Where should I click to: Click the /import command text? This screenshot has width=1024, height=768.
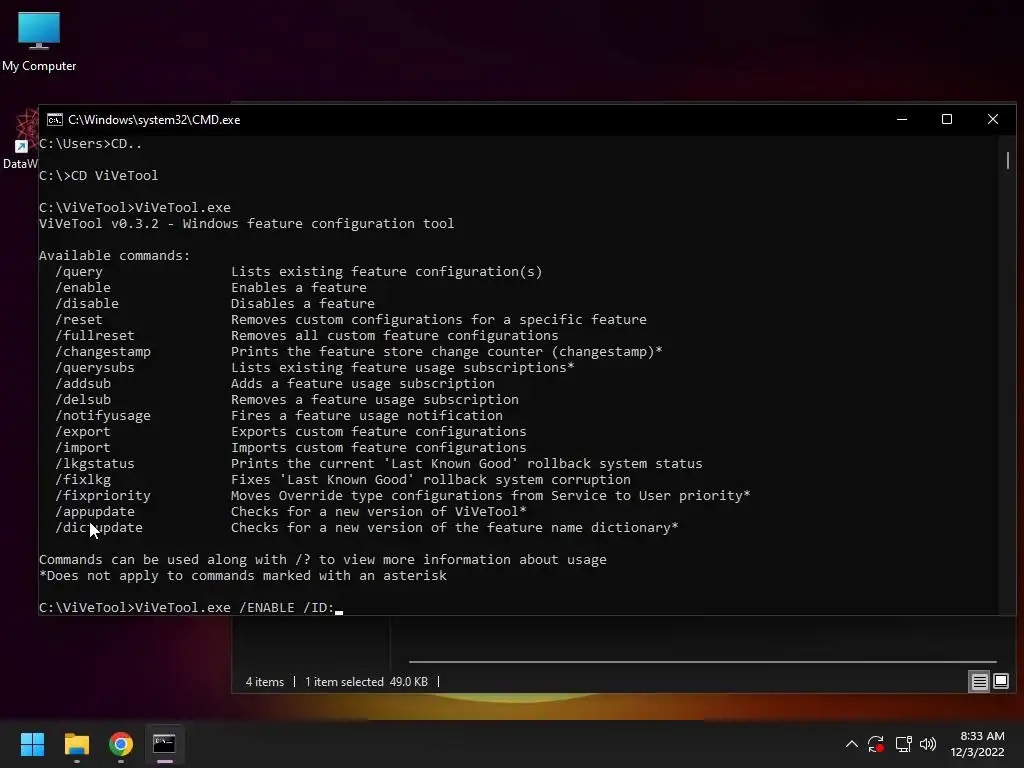pos(83,448)
